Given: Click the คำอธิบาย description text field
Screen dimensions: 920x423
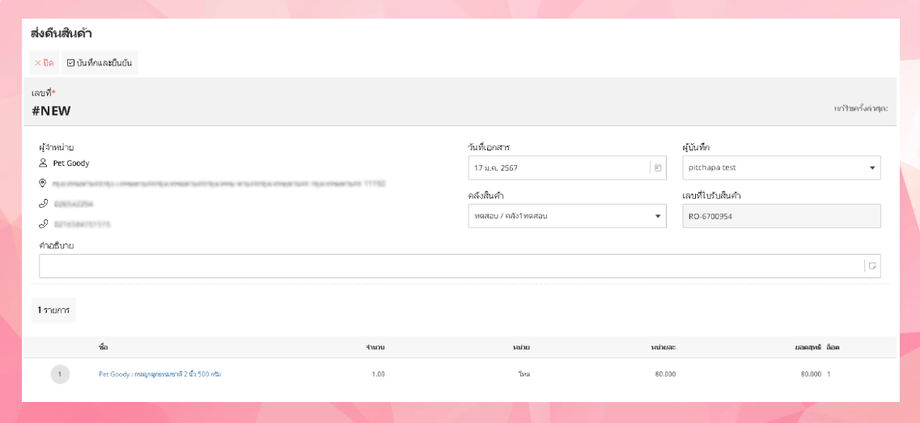Looking at the screenshot, I should pos(450,266).
